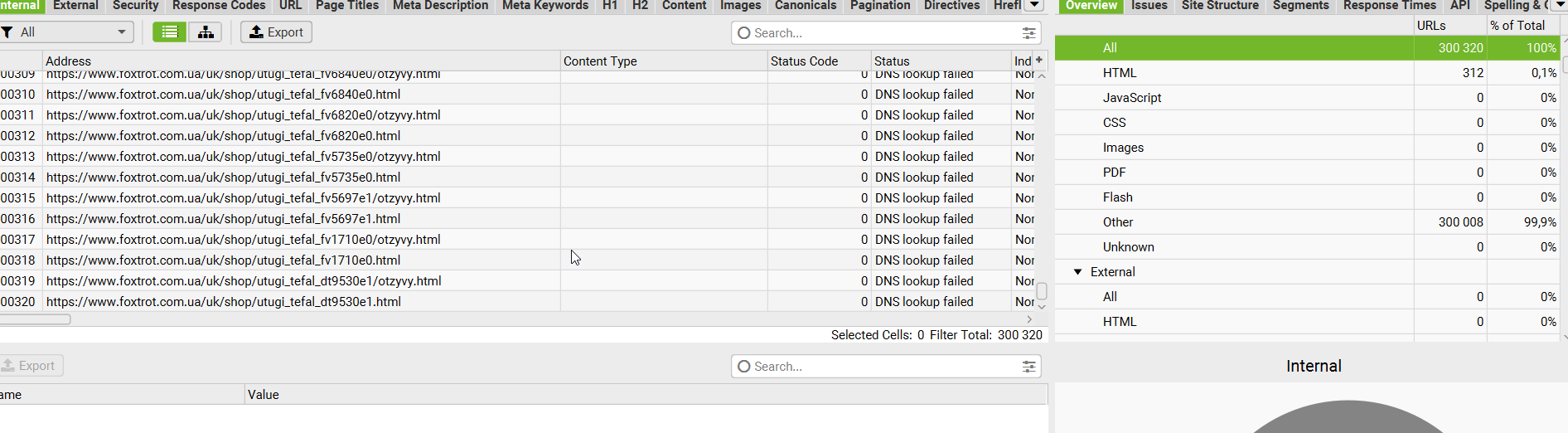This screenshot has width=1568, height=433.
Task: Click the upper Export button
Action: tap(276, 32)
